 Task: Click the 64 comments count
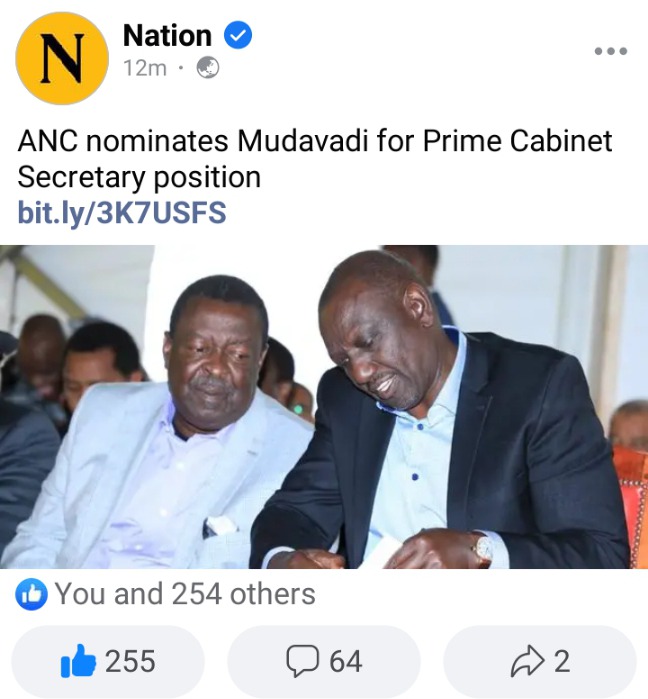coord(346,661)
